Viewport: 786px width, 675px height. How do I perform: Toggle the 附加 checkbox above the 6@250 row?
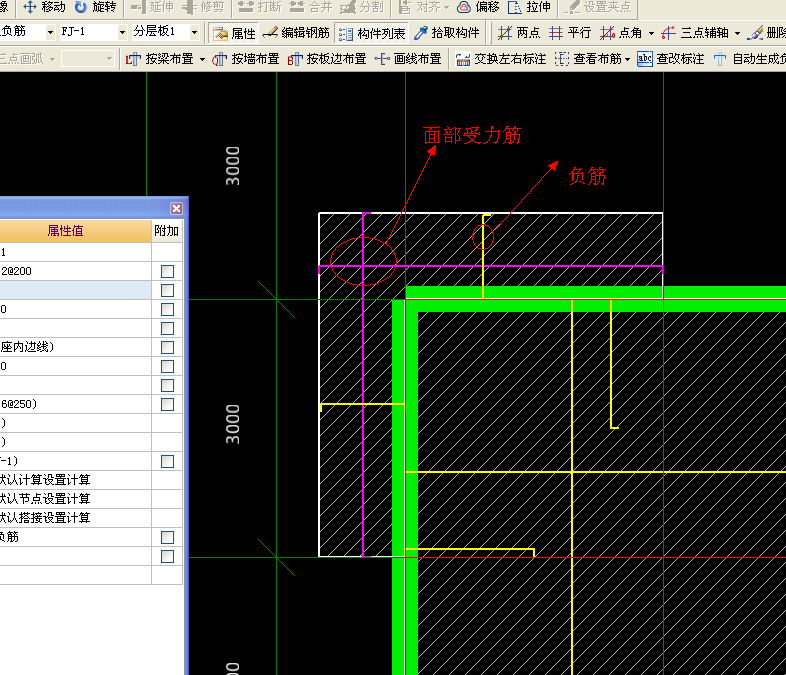pos(167,386)
